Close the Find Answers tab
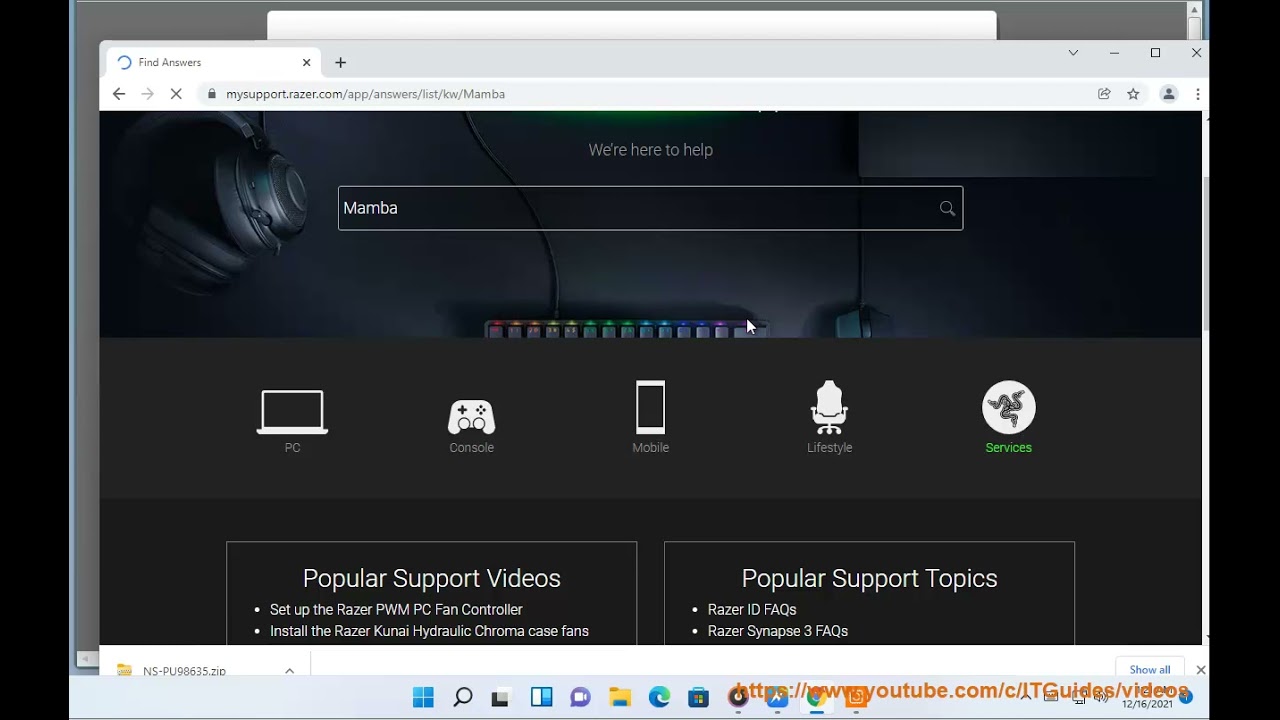Viewport: 1280px width, 720px height. (306, 62)
